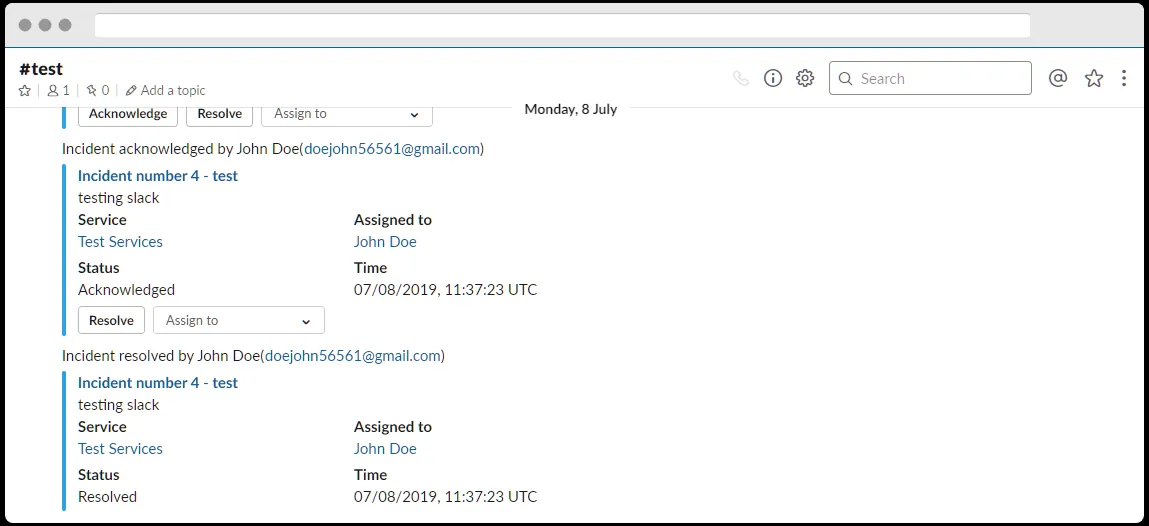Click the browser address bar
This screenshot has width=1149, height=526.
(562, 25)
